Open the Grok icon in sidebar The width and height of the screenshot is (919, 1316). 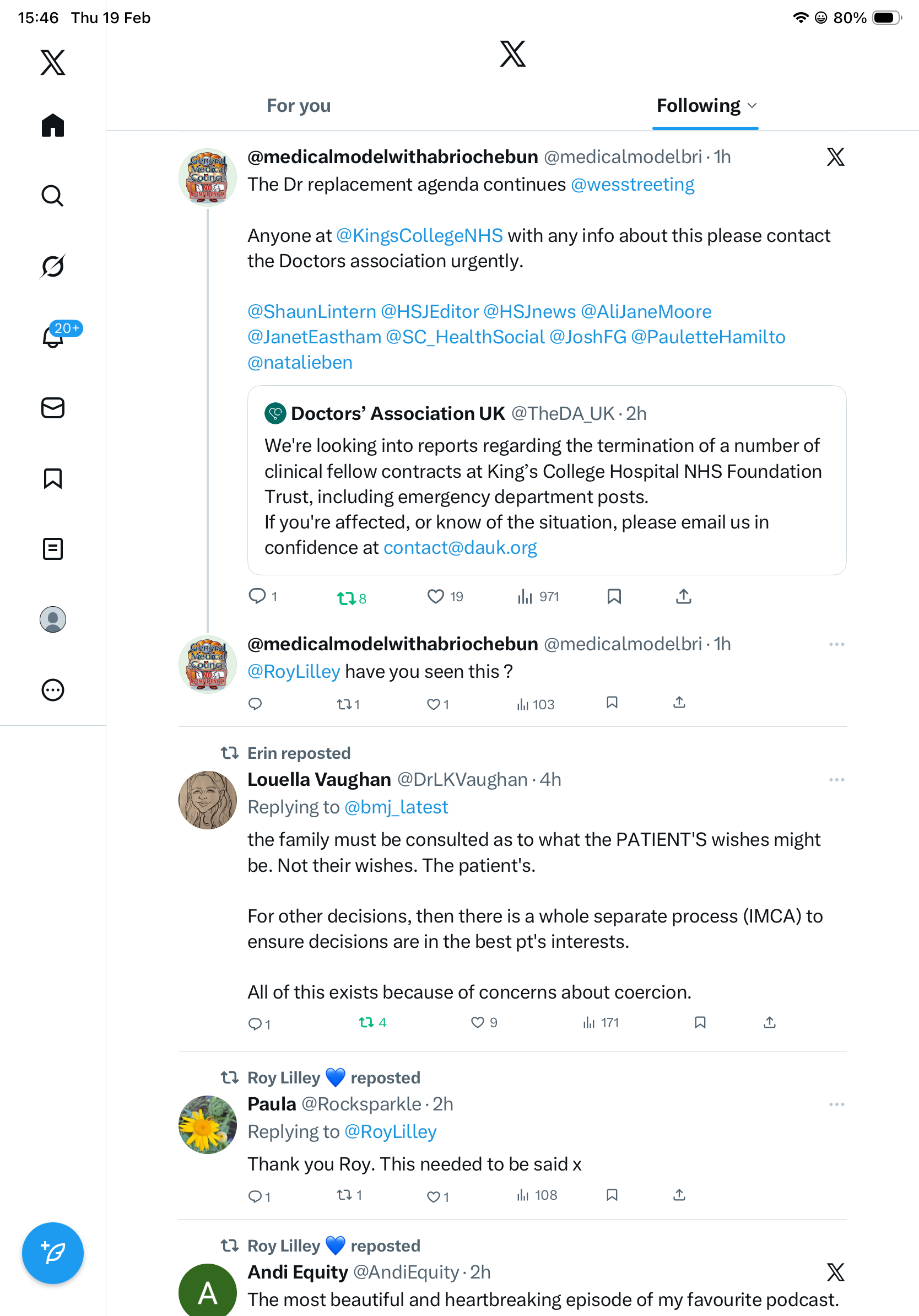click(53, 266)
